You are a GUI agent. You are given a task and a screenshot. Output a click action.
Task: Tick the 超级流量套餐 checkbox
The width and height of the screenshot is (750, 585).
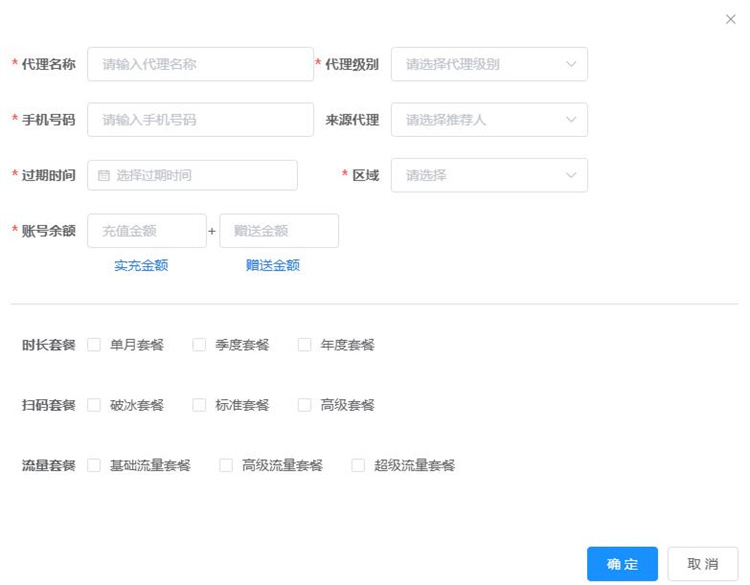(x=358, y=465)
